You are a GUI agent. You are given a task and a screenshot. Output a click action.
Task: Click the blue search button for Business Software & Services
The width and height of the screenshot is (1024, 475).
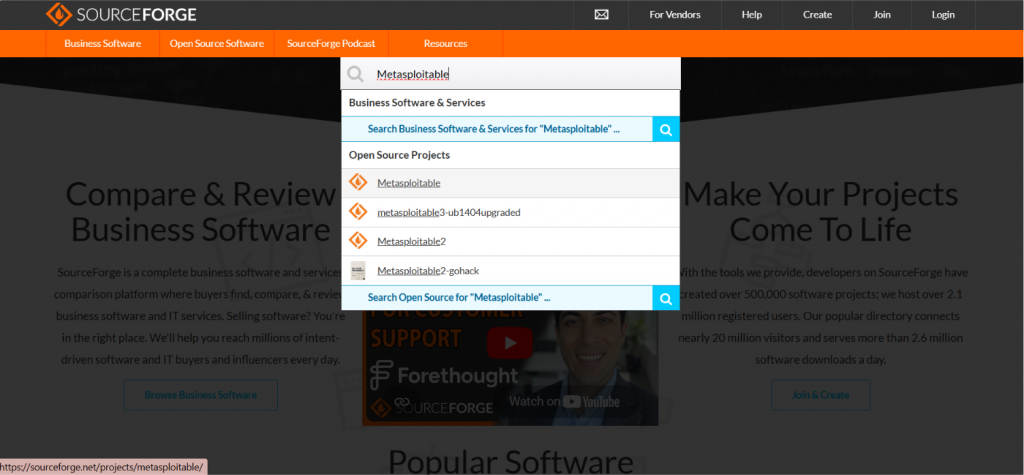[x=665, y=129]
